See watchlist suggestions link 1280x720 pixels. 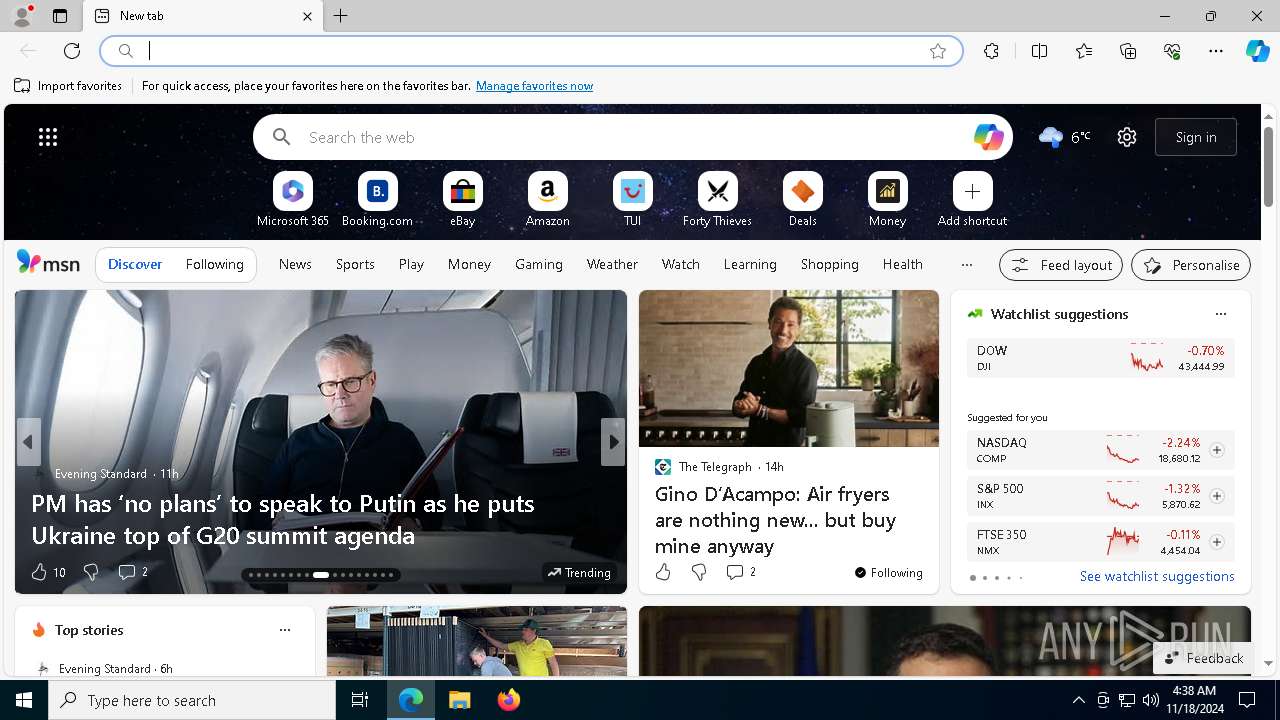tap(1157, 576)
